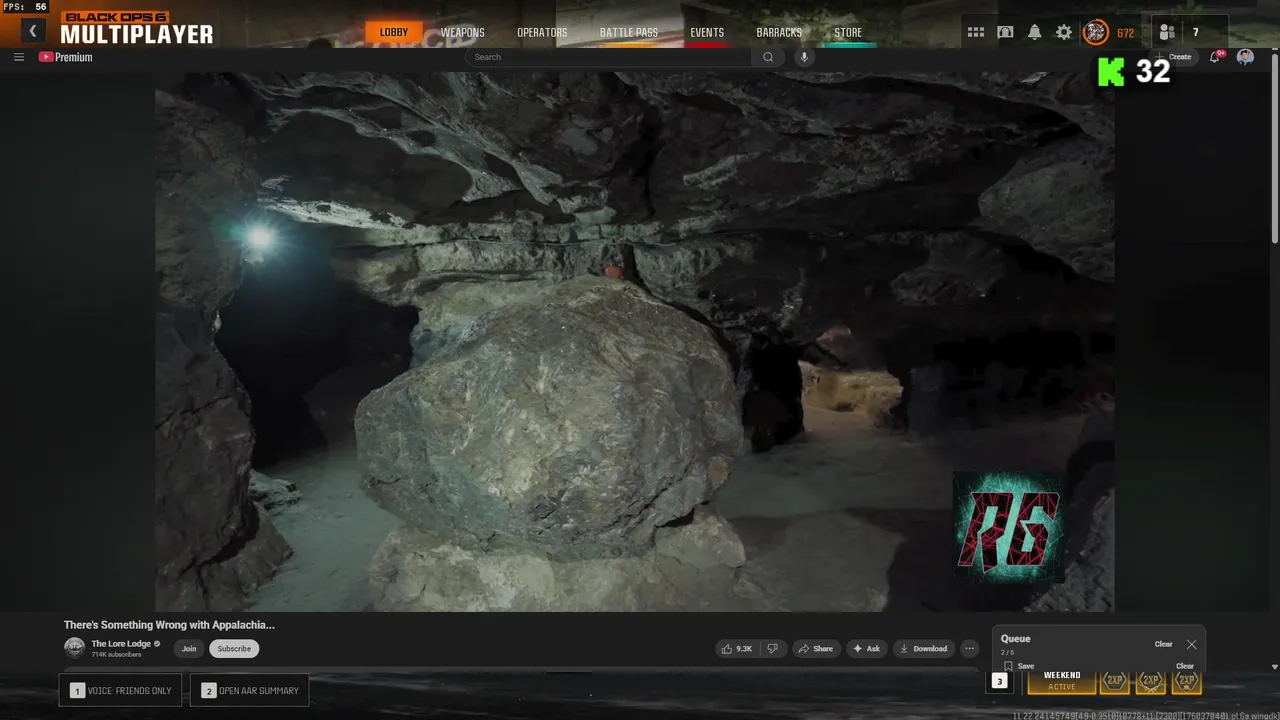
Task: Open game settings gear
Action: [1064, 32]
